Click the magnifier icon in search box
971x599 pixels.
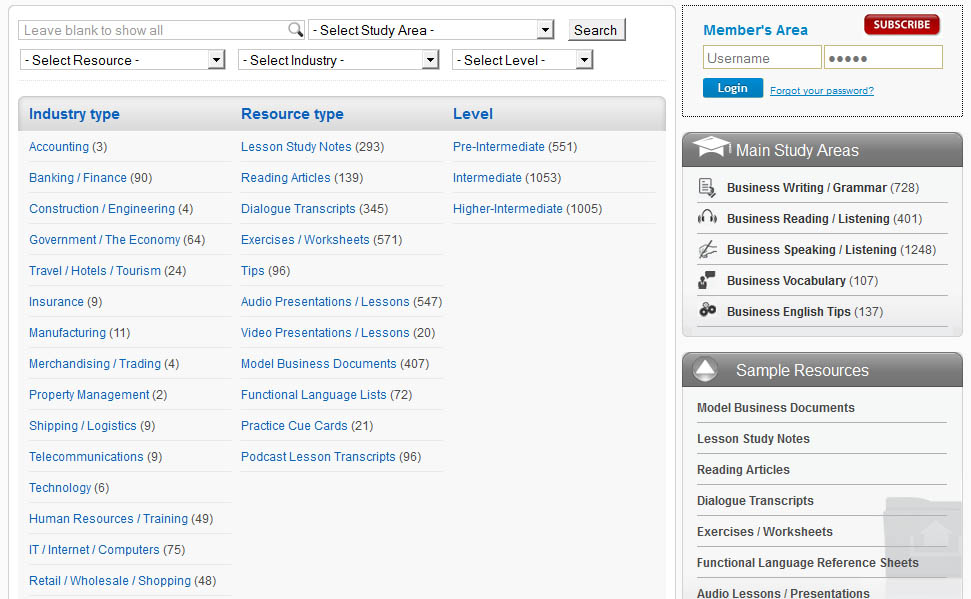pos(295,30)
